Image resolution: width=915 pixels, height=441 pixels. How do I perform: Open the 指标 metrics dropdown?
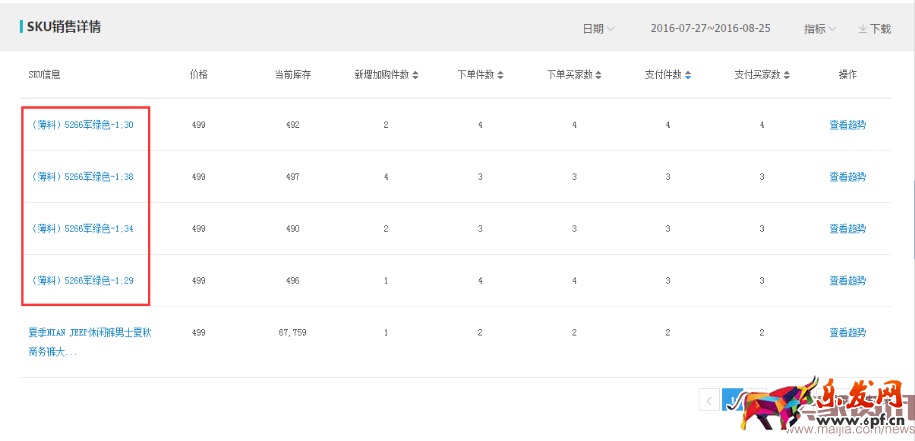coord(820,29)
